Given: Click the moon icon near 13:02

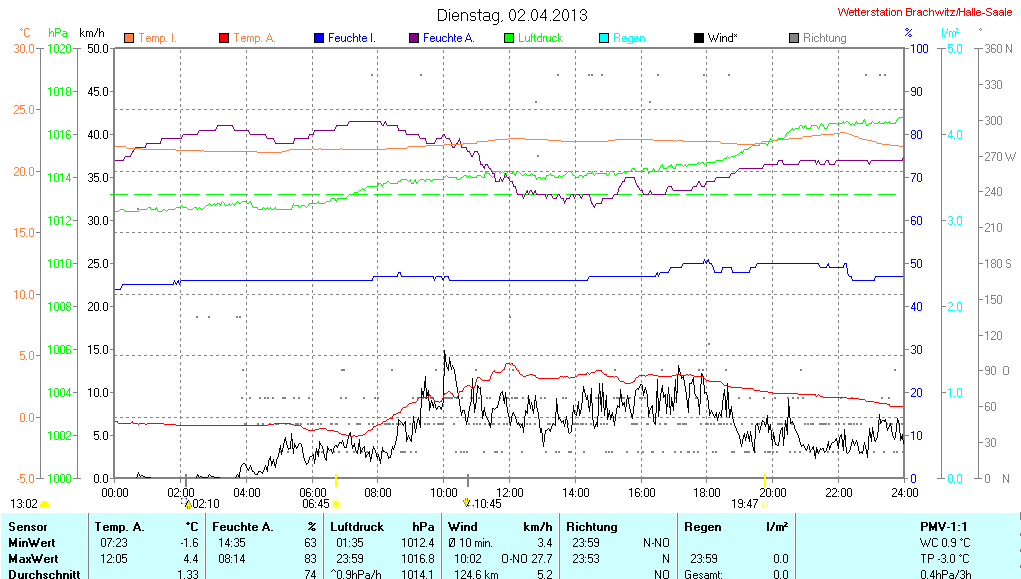Looking at the screenshot, I should coord(45,505).
